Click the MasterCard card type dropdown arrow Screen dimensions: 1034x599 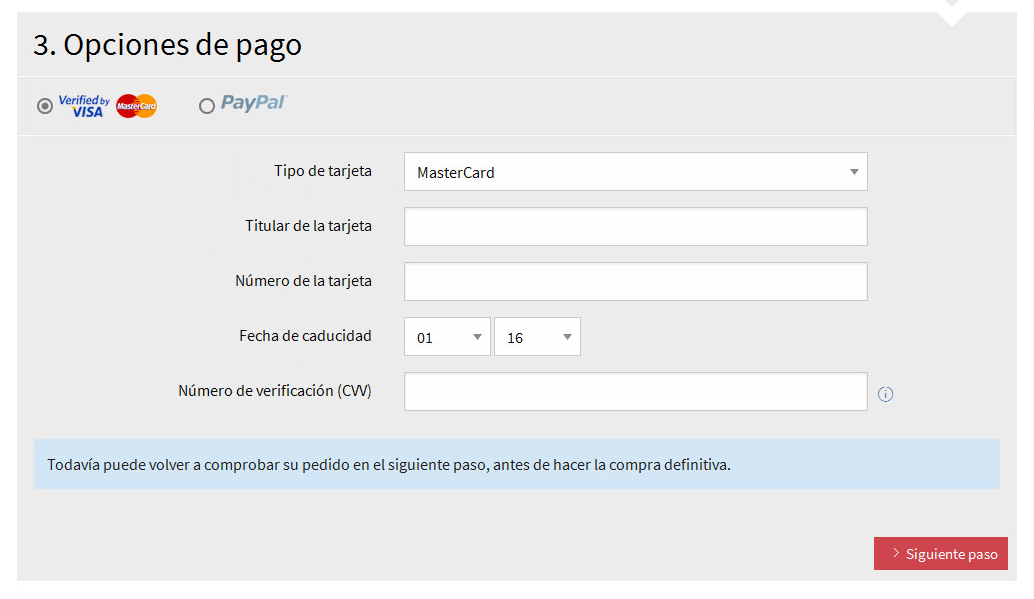854,172
